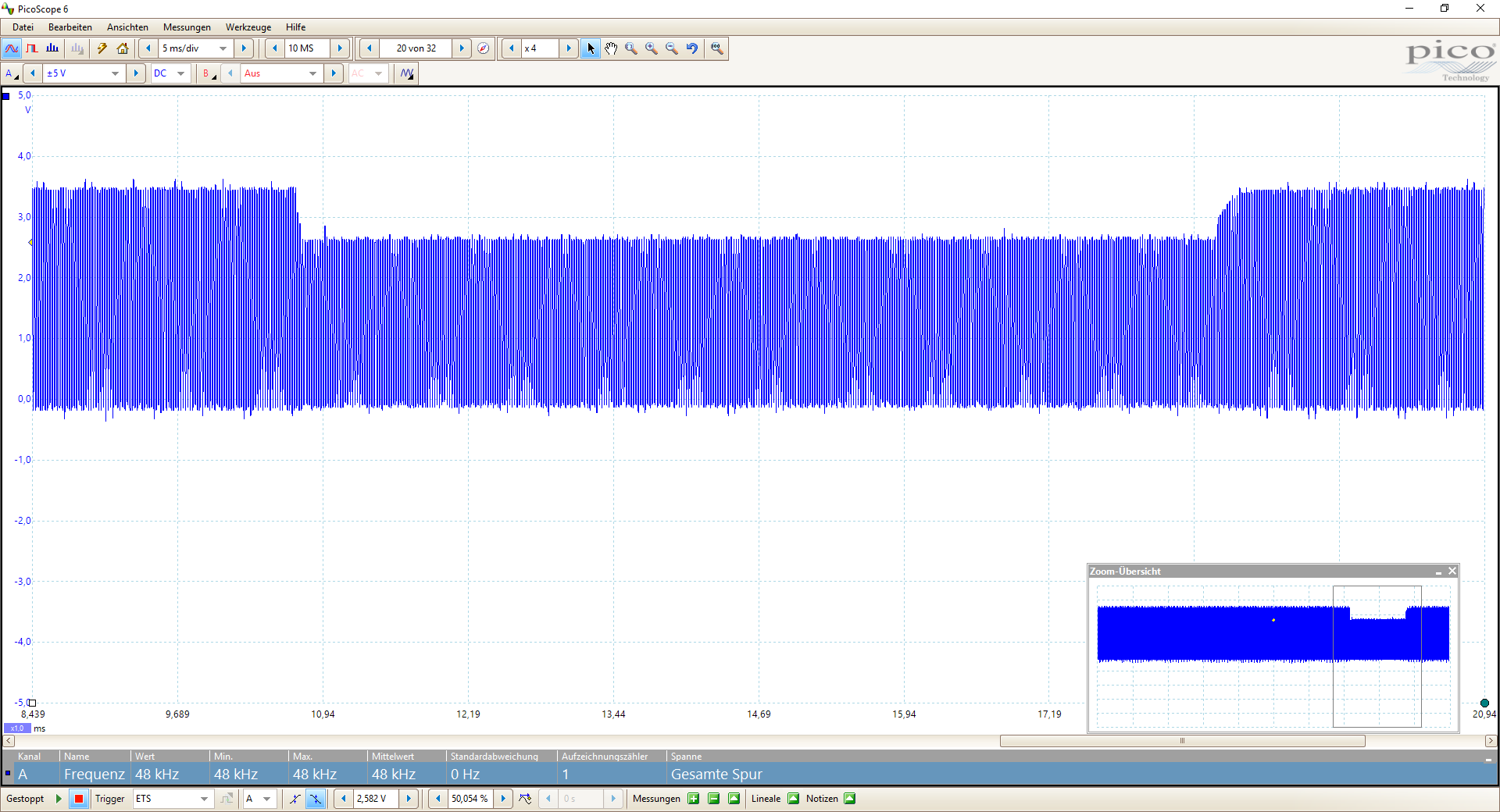Screen dimensions: 1500x812
Task: Toggle the Lineale legend display
Action: tap(793, 799)
